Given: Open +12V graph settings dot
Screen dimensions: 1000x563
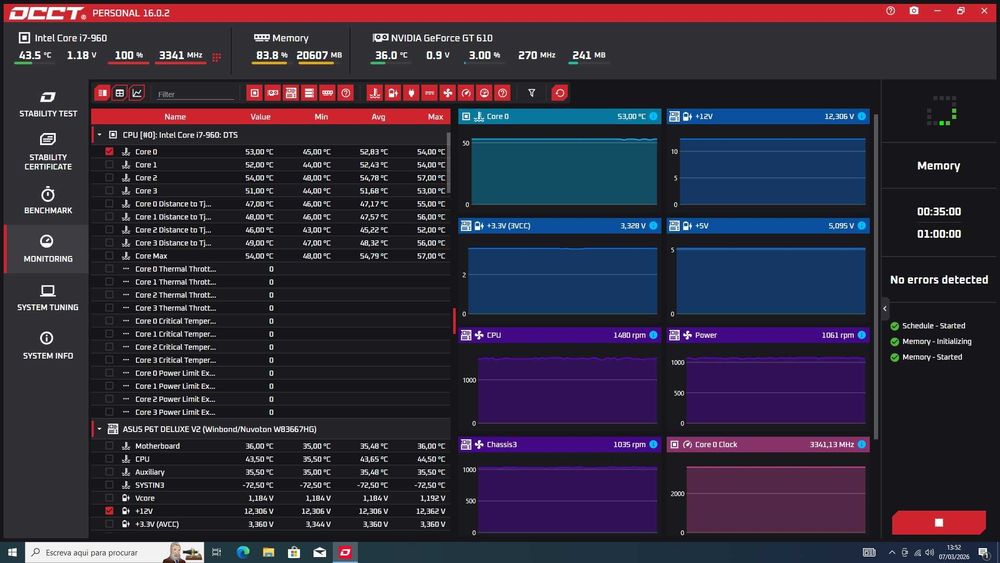Looking at the screenshot, I should (862, 116).
